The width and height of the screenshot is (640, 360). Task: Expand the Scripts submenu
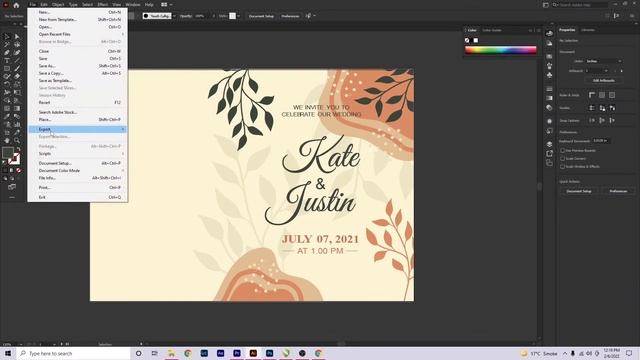coord(78,153)
